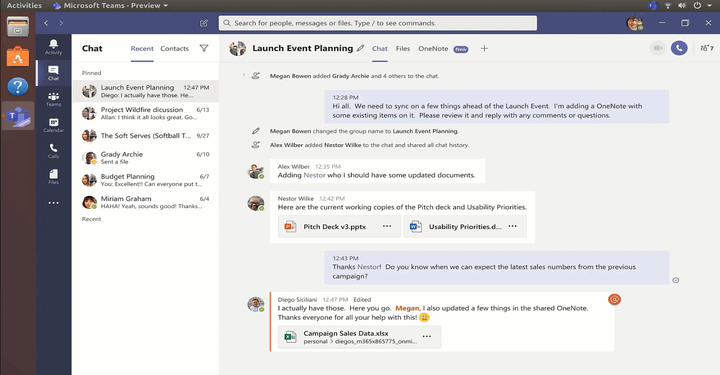Open the Files section in sidebar
The height and width of the screenshot is (375, 720).
pos(53,177)
